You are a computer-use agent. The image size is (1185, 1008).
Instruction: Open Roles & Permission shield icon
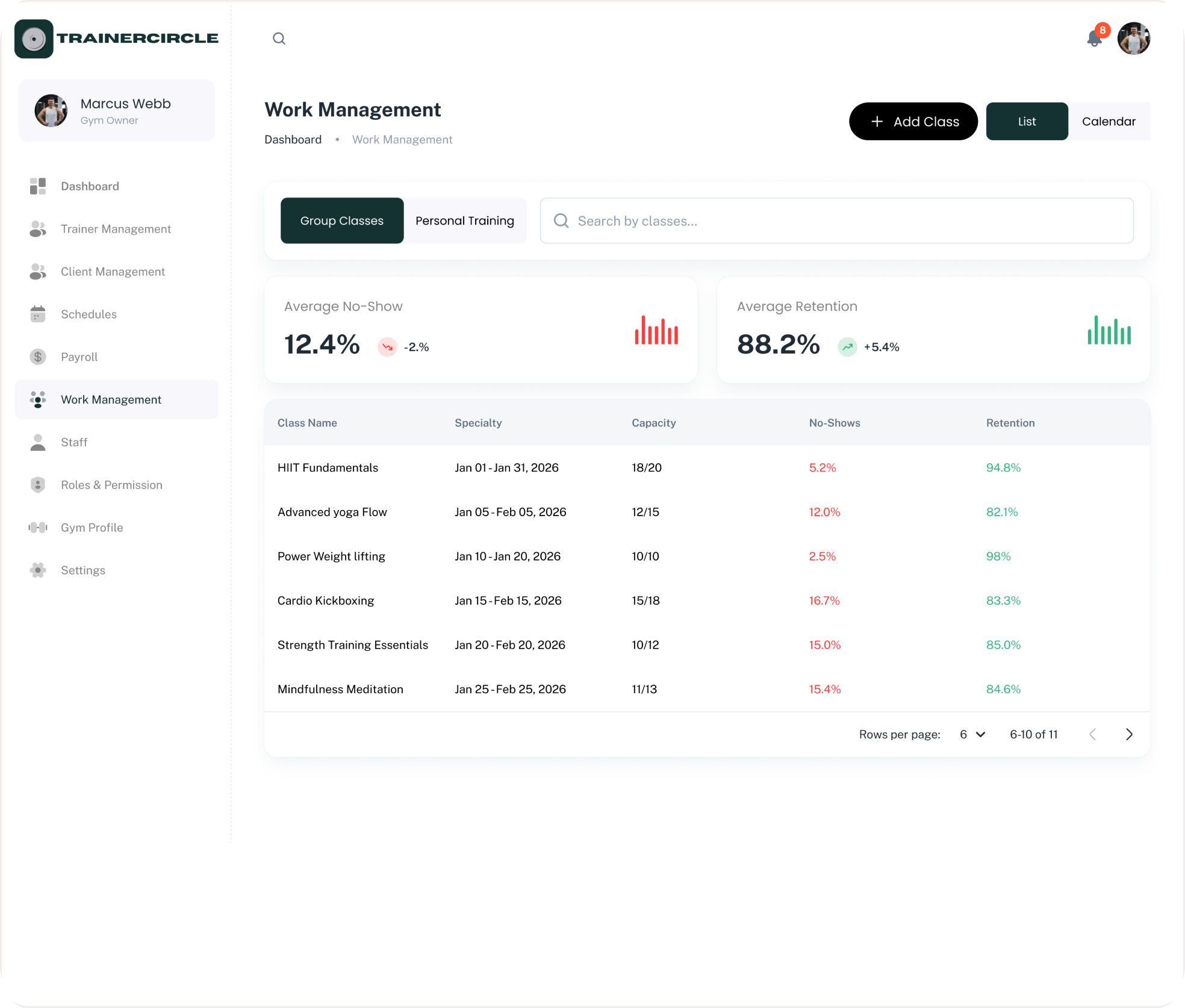(38, 485)
